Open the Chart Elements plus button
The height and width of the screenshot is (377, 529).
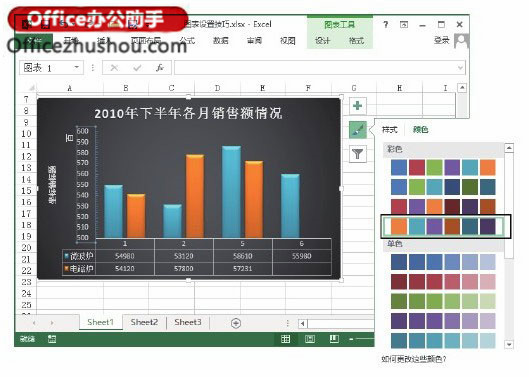tap(358, 106)
